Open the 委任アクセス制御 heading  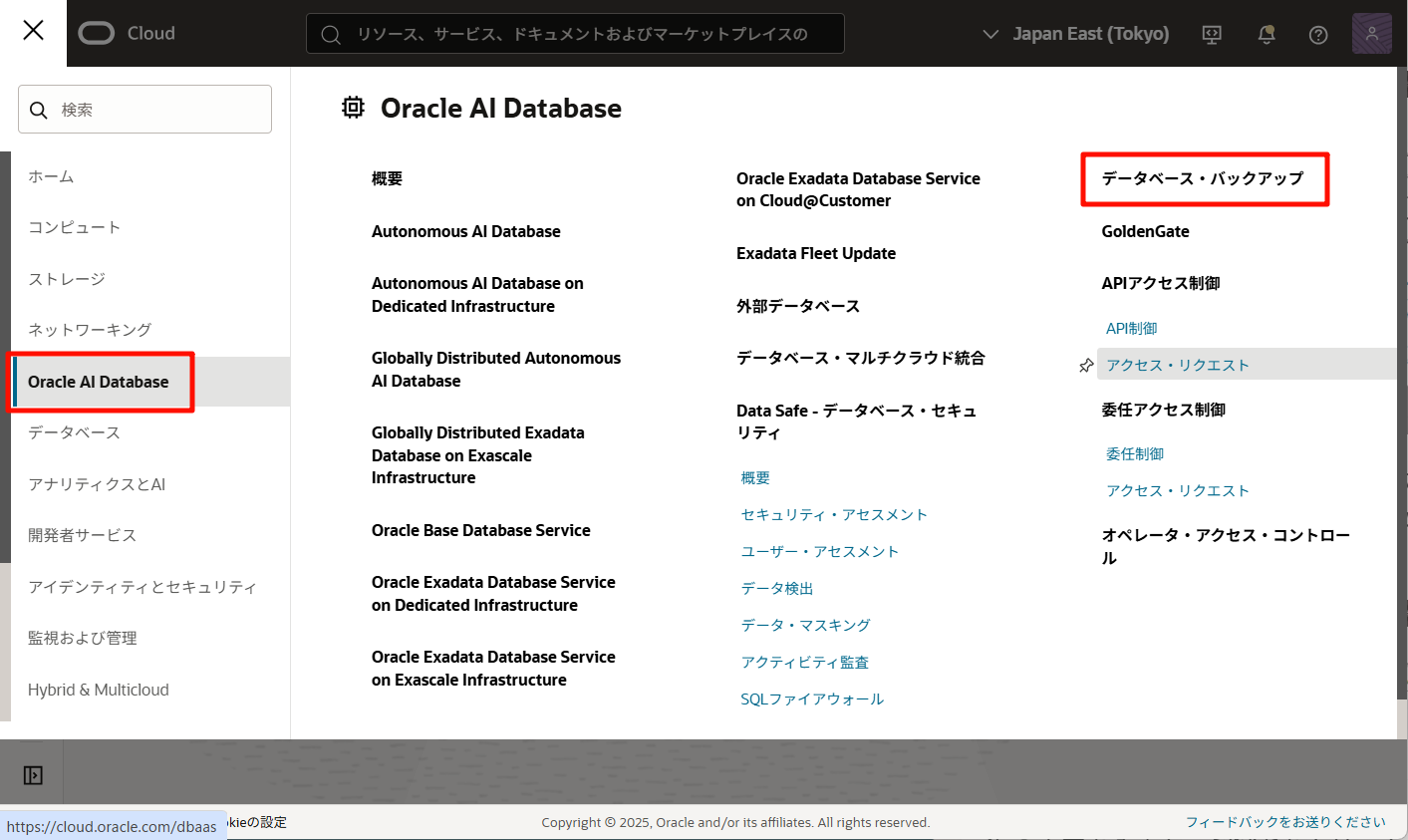[x=1164, y=410]
